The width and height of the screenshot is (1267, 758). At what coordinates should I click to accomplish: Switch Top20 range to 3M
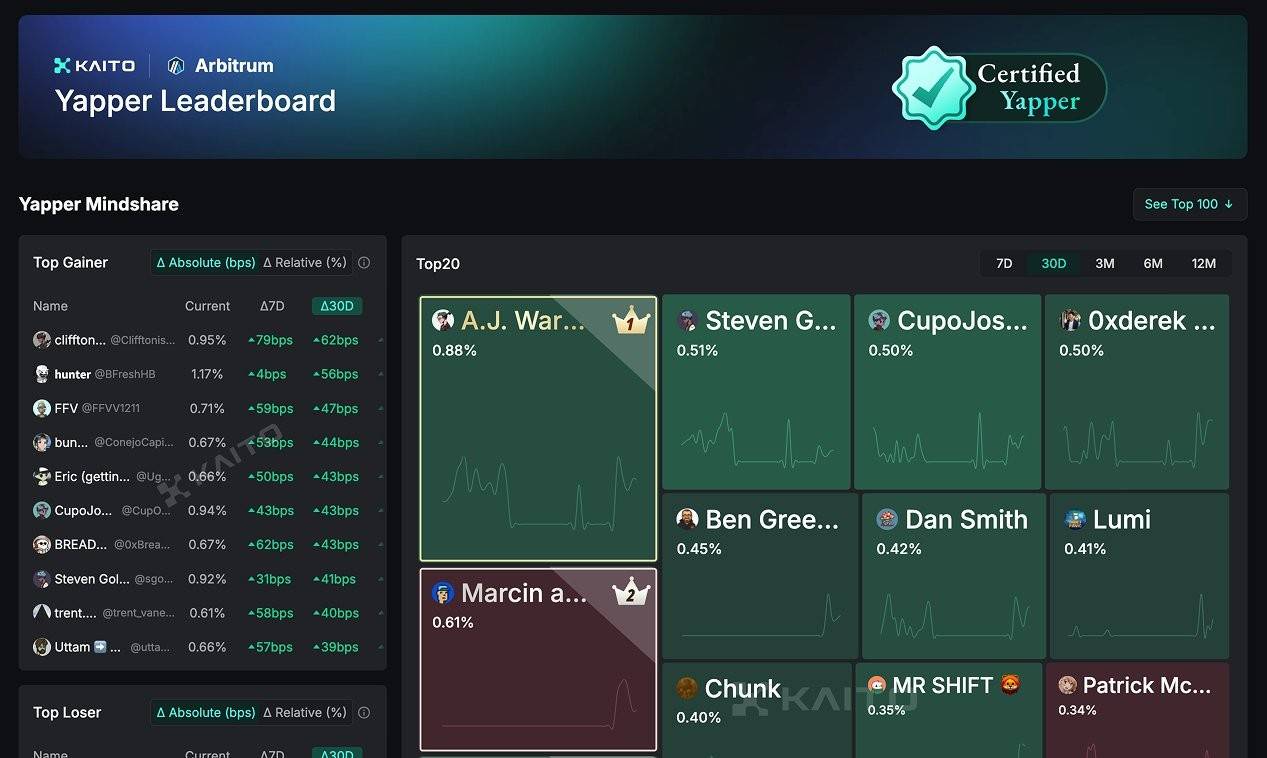[1104, 264]
